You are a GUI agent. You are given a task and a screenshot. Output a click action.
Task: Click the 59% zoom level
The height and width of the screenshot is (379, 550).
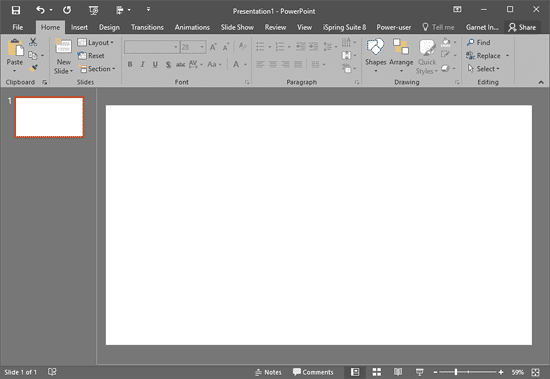(517, 372)
